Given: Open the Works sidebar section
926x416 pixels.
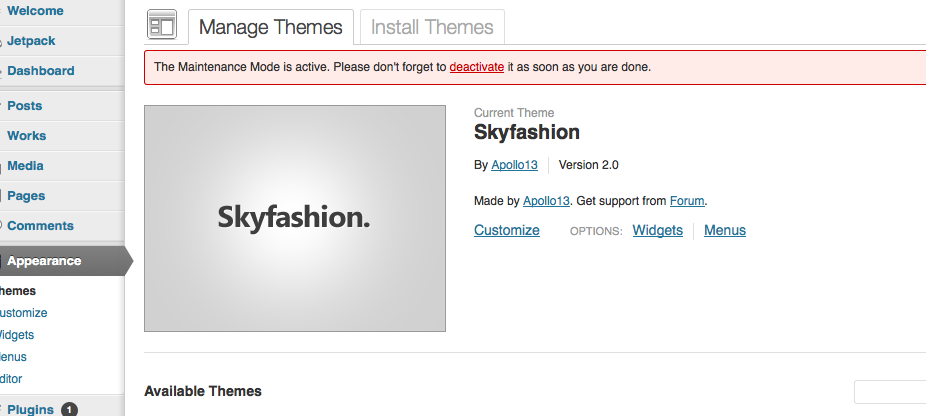Looking at the screenshot, I should (x=27, y=136).
